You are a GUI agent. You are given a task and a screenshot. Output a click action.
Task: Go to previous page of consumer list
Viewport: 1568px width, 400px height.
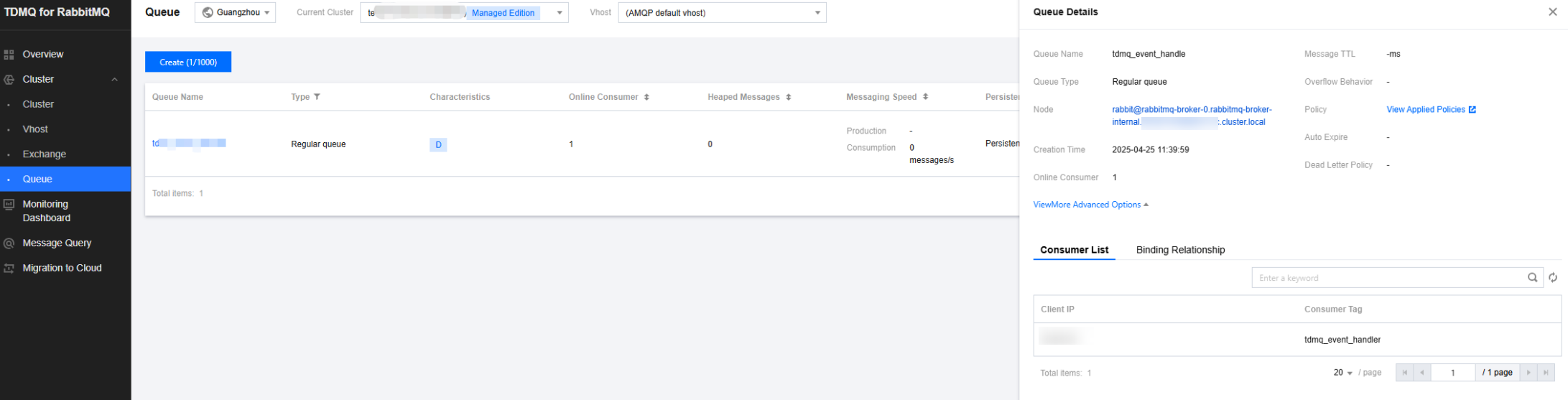click(1422, 373)
